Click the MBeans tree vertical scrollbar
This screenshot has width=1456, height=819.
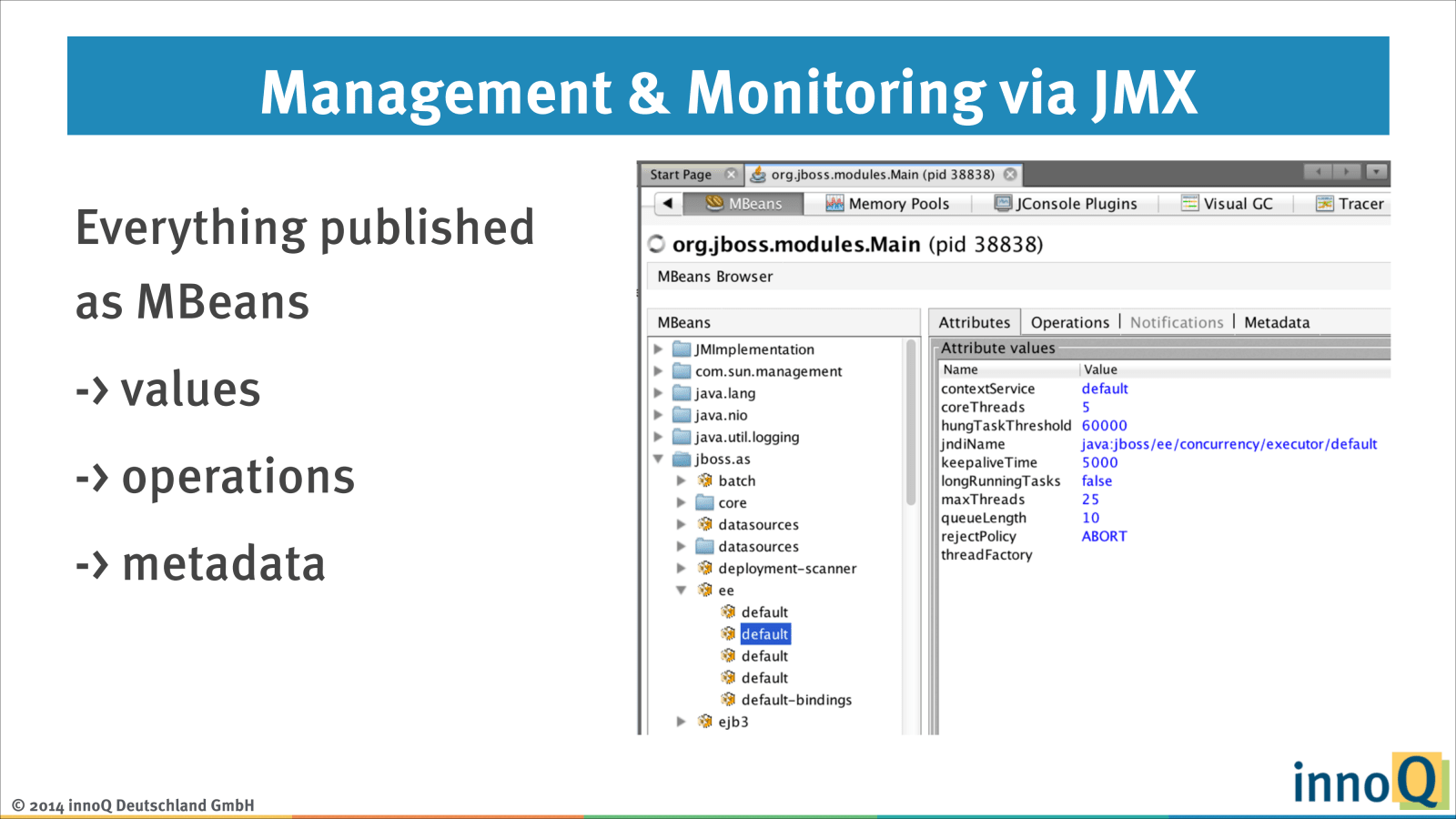point(911,423)
